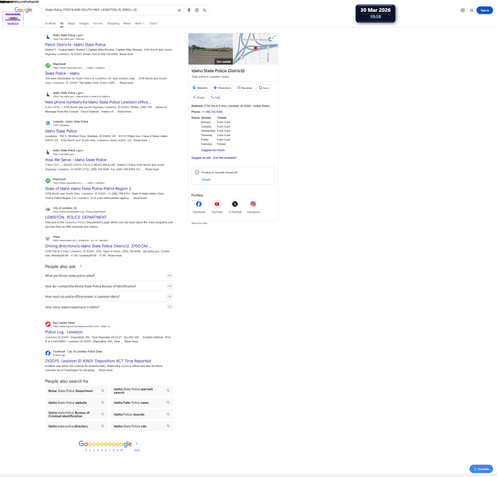Screen dimensions: 500x477
Task: Start voice search with the microphone icon
Action: [189, 10]
